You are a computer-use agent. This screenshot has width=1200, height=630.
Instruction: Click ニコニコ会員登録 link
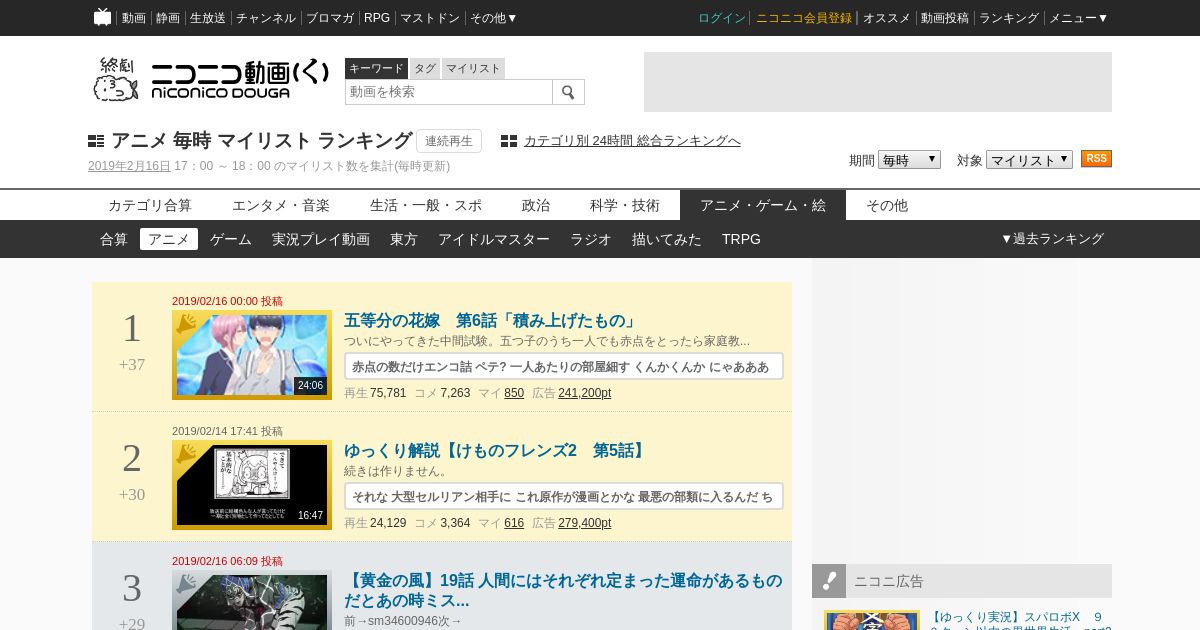804,18
